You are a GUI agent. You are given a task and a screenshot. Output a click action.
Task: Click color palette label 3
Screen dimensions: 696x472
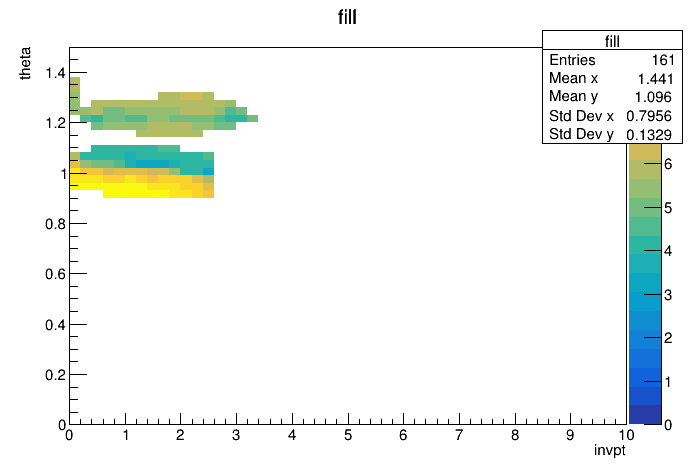tap(668, 295)
